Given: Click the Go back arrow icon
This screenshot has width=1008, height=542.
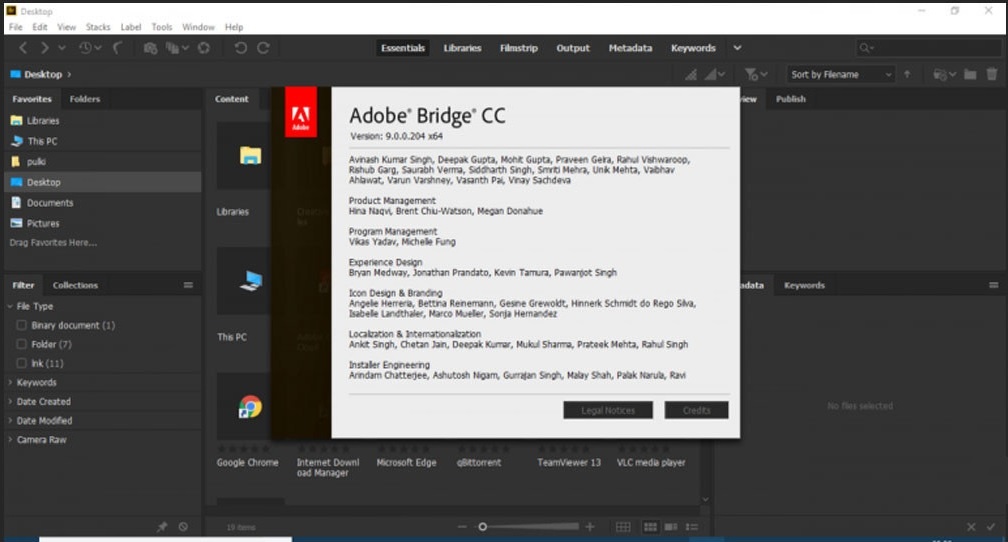Looking at the screenshot, I should click(23, 48).
